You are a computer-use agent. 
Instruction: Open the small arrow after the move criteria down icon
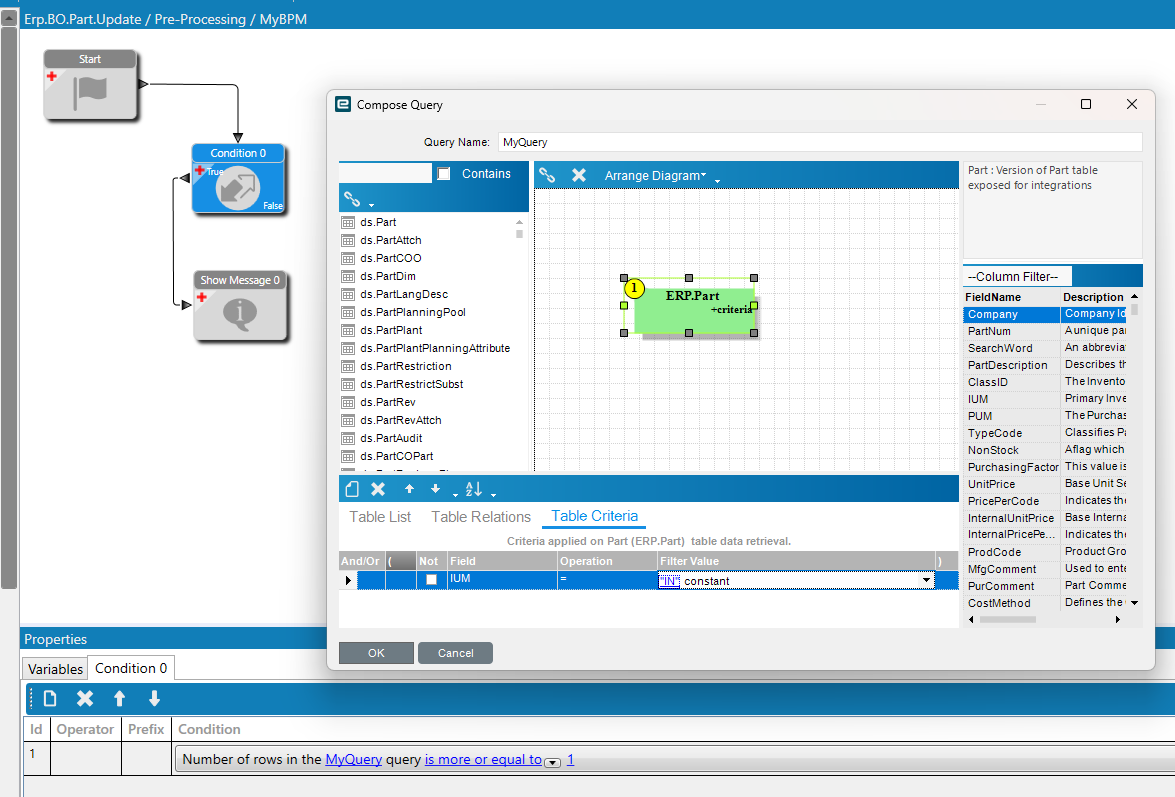(x=455, y=494)
